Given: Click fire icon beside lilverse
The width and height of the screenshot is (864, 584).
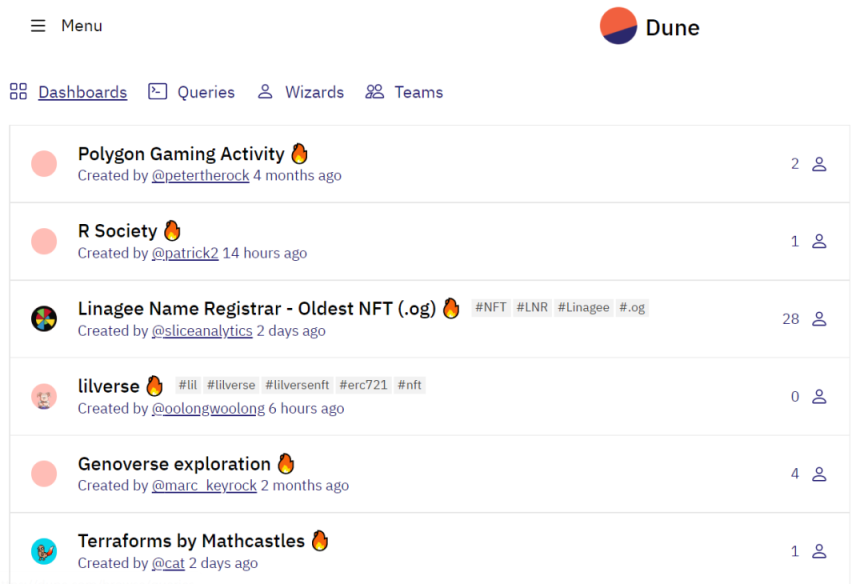Looking at the screenshot, I should [155, 386].
